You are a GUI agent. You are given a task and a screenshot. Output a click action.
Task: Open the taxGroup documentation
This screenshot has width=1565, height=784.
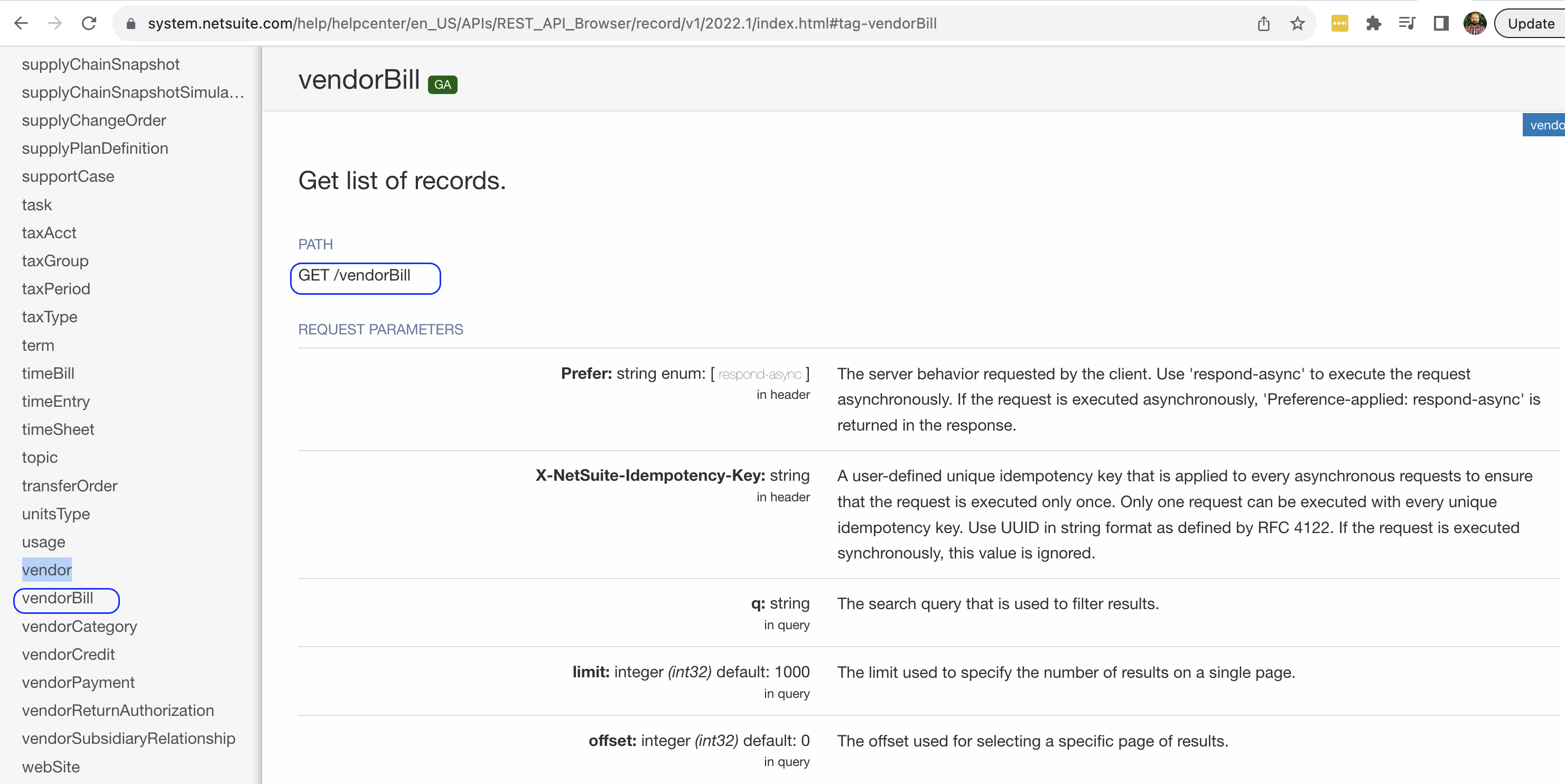tap(54, 260)
